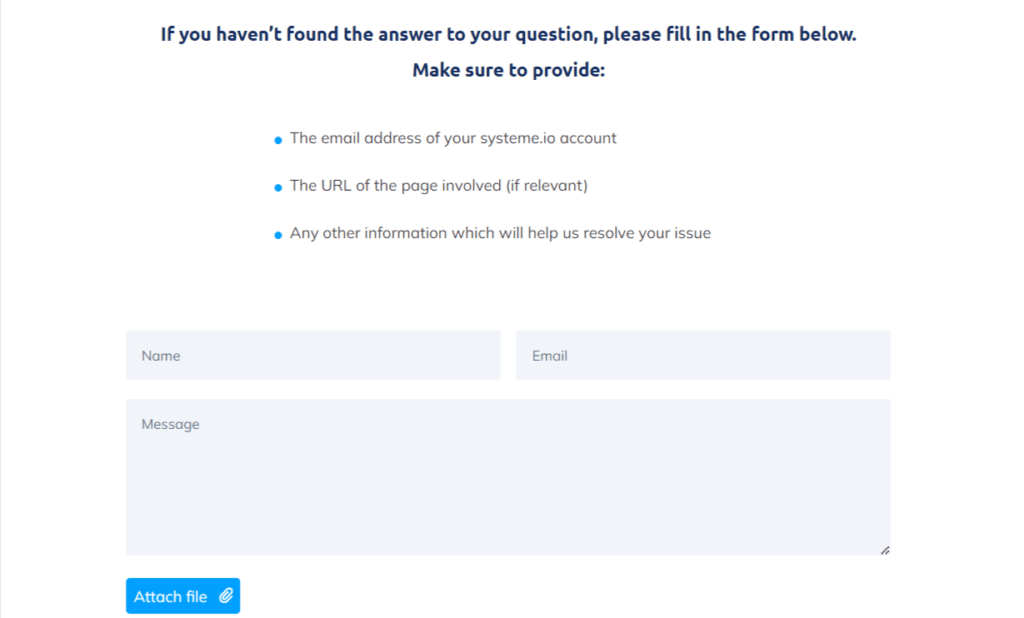Click the paperclip icon on Attach file
Image resolution: width=1024 pixels, height=618 pixels.
[226, 596]
